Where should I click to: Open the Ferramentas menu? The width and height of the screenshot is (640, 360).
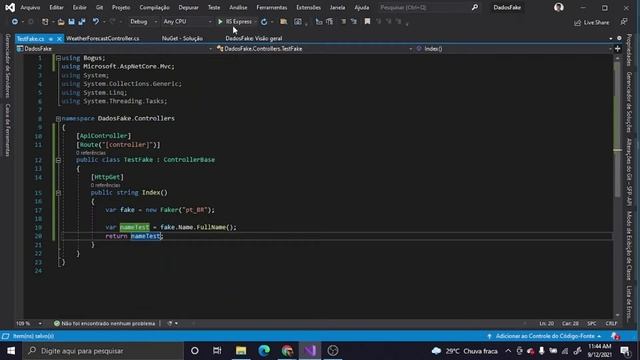[x=271, y=7]
